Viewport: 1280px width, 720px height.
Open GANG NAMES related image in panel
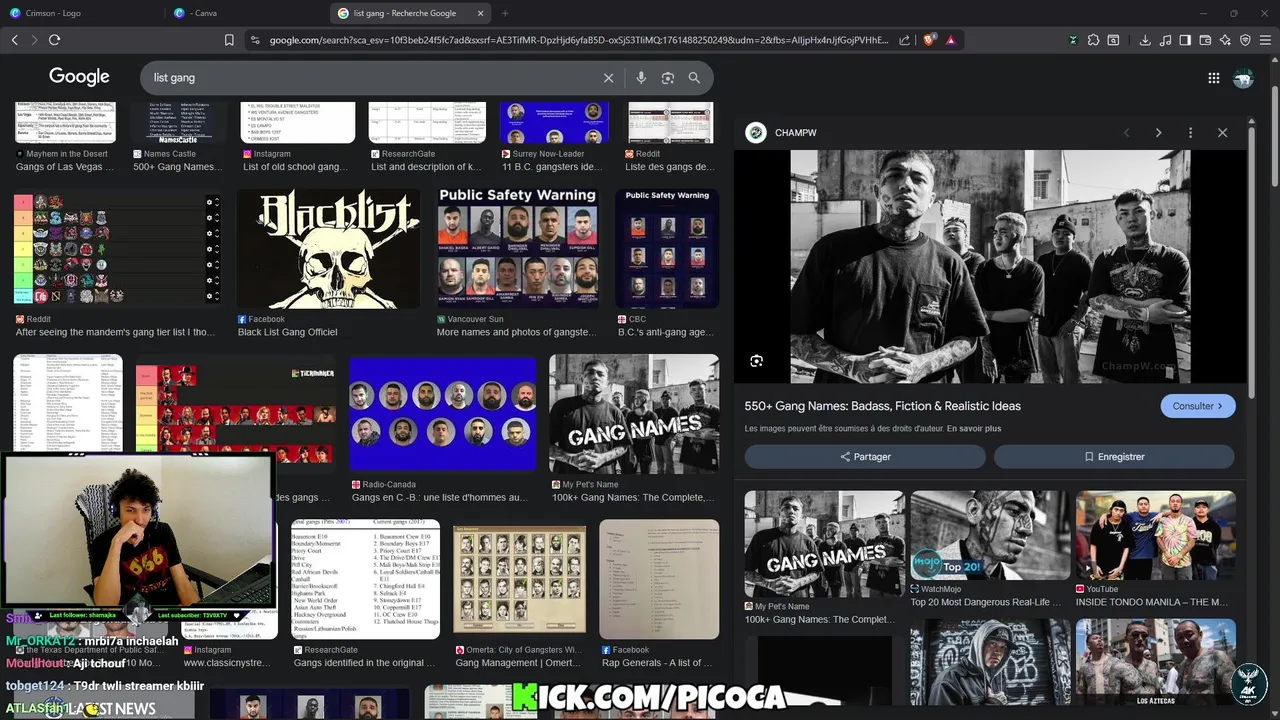(x=824, y=544)
